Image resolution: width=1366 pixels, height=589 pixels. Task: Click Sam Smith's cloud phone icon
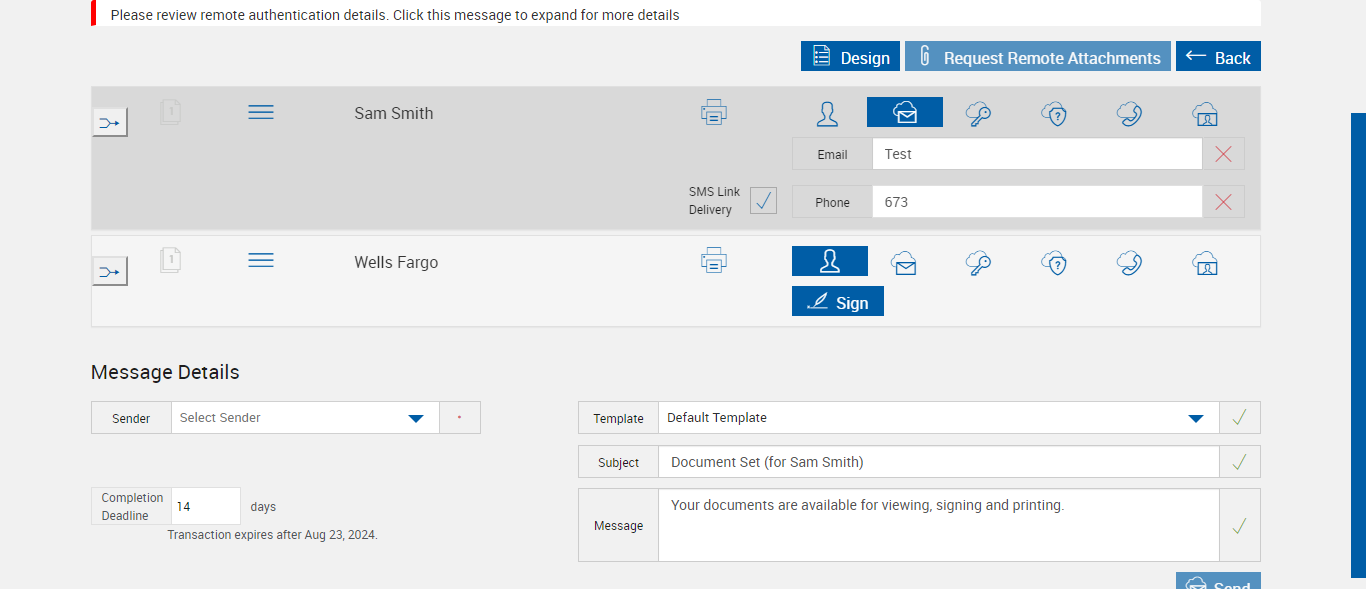point(1129,113)
